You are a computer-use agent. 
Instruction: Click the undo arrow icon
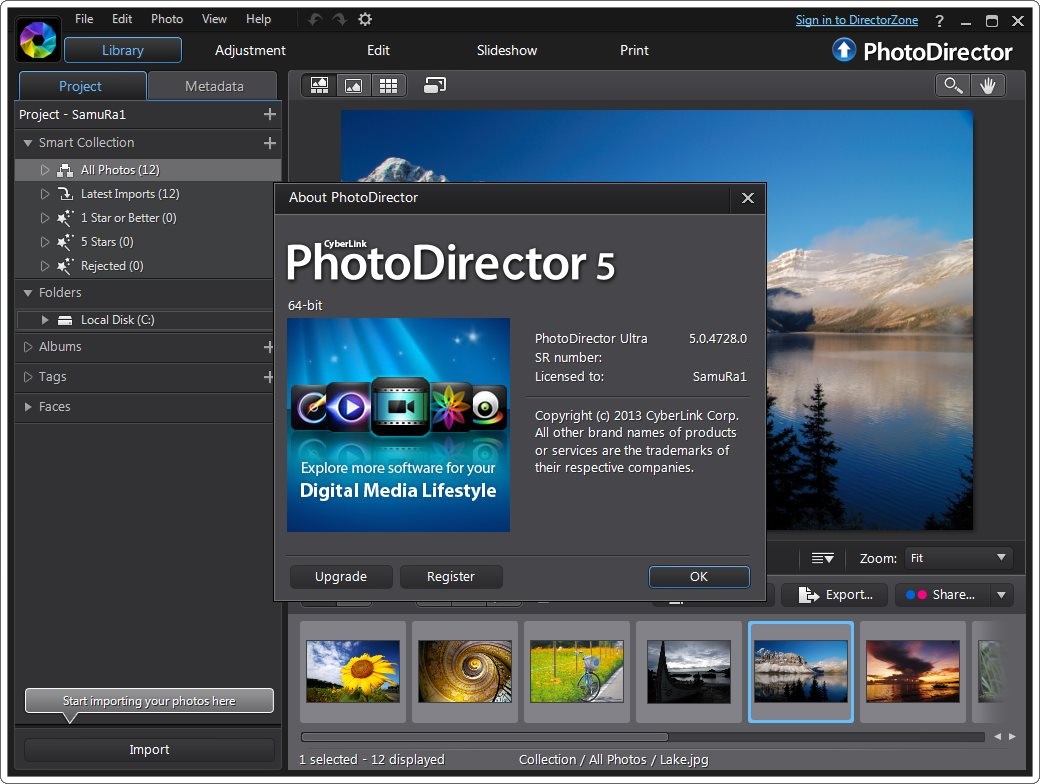[x=315, y=20]
